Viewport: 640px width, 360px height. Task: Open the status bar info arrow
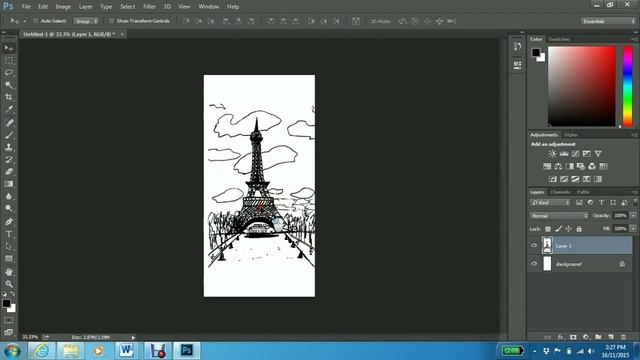click(133, 338)
